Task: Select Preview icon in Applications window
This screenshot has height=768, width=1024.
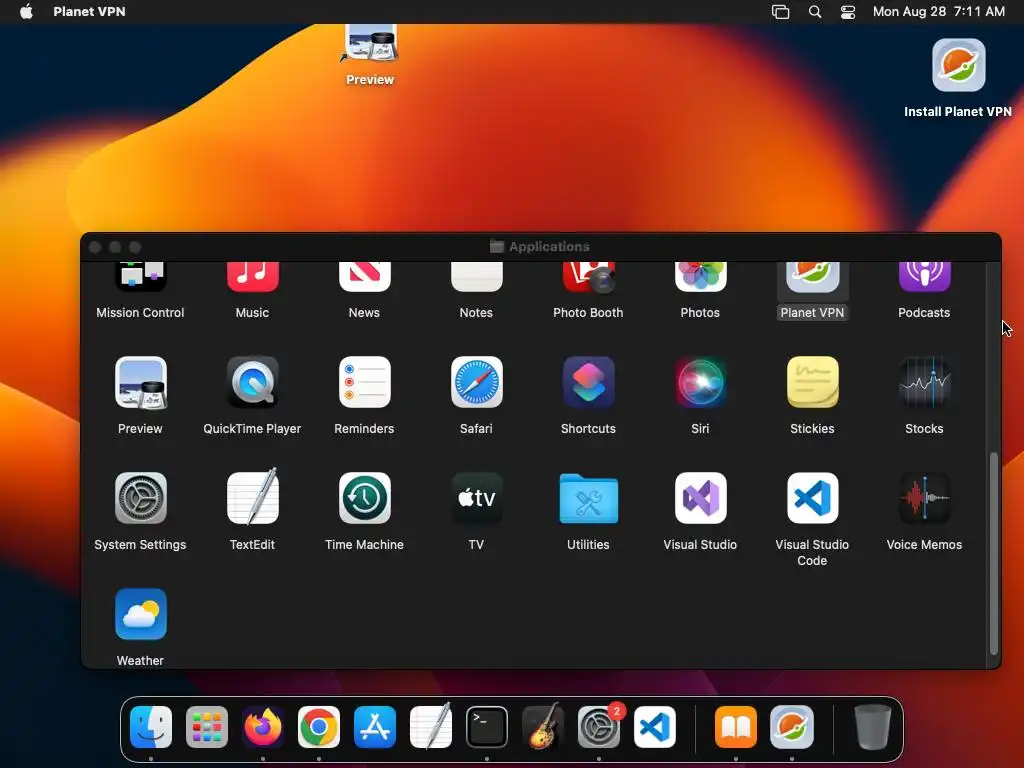Action: [140, 383]
